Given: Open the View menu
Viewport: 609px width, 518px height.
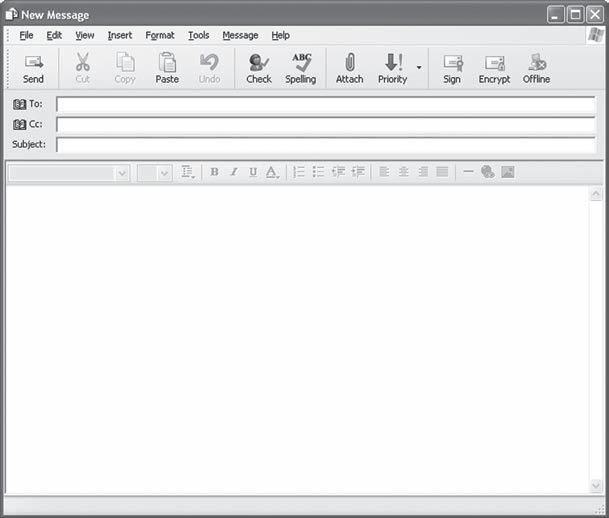Looking at the screenshot, I should (85, 35).
